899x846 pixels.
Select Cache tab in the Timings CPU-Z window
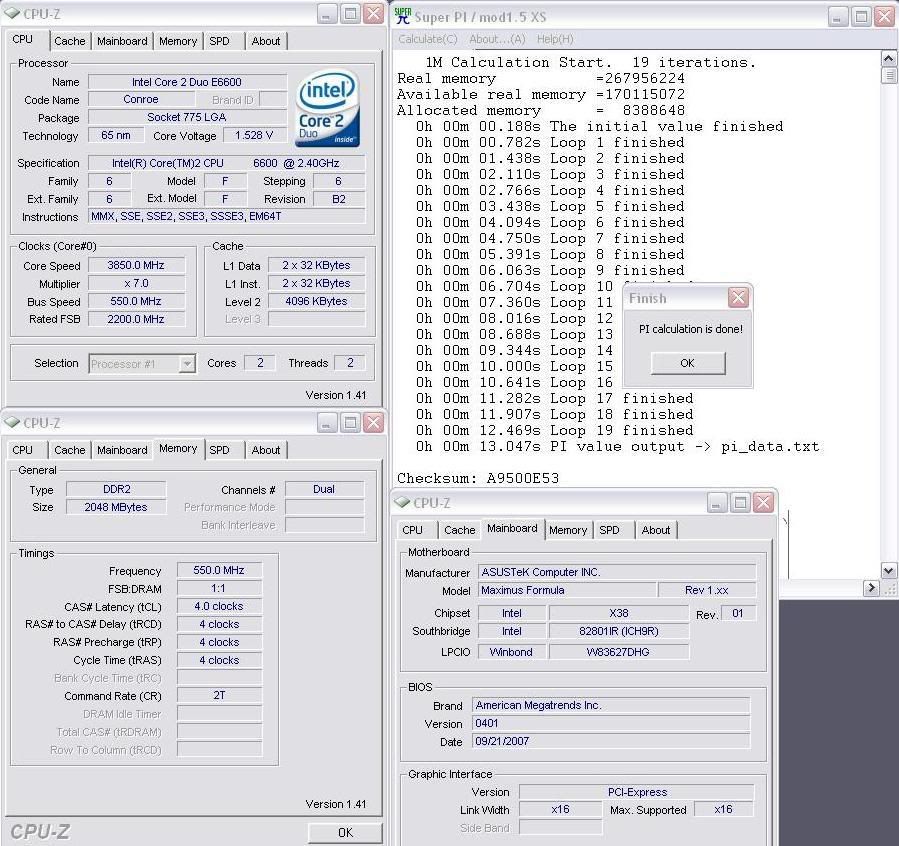pyautogui.click(x=69, y=450)
